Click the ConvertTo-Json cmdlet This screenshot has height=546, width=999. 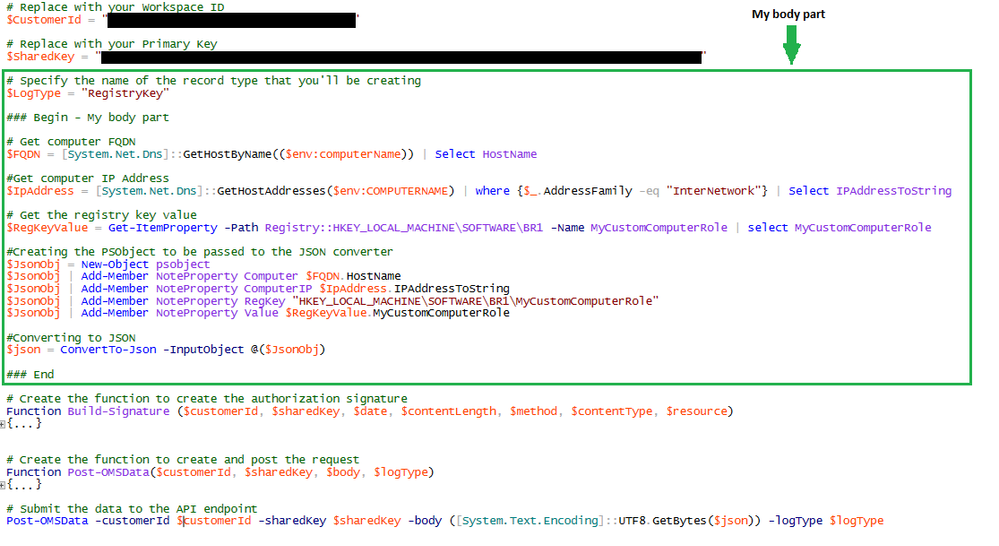tap(108, 350)
